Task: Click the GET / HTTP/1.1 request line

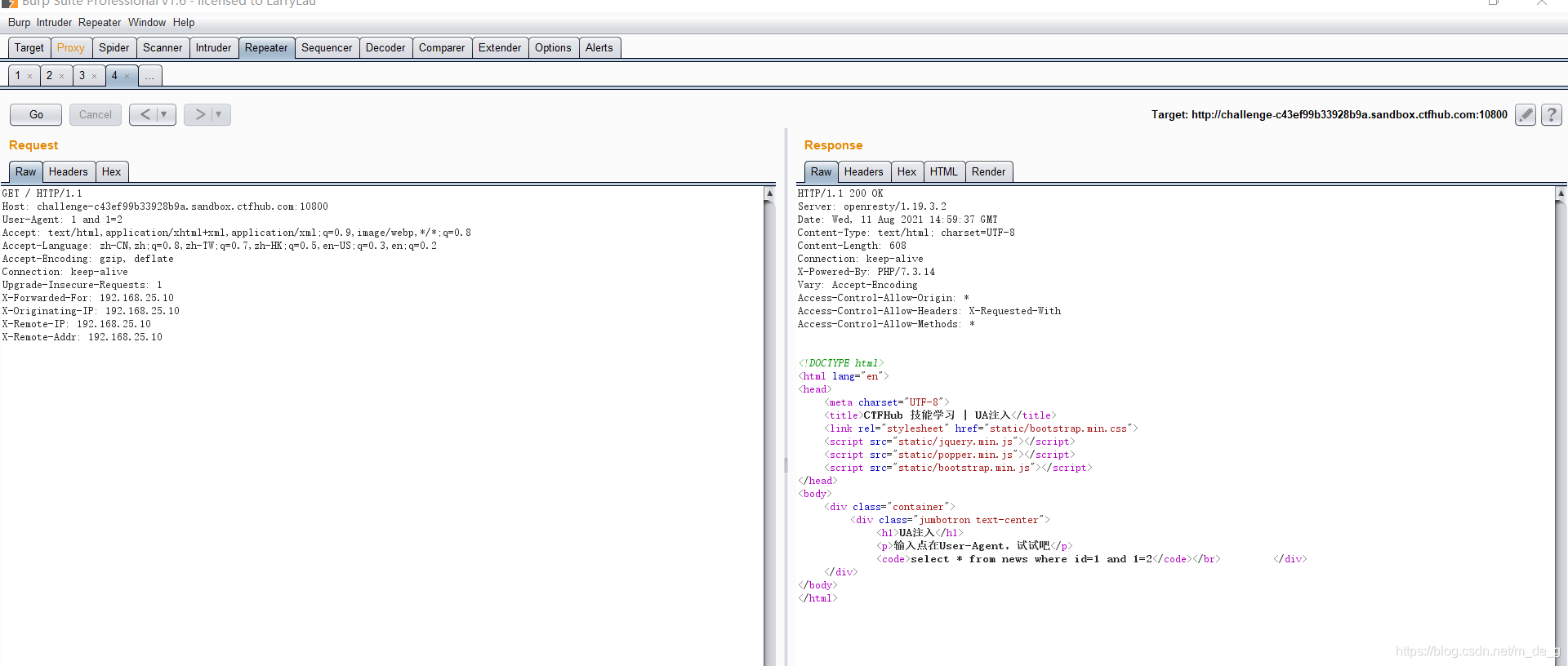Action: coord(42,193)
